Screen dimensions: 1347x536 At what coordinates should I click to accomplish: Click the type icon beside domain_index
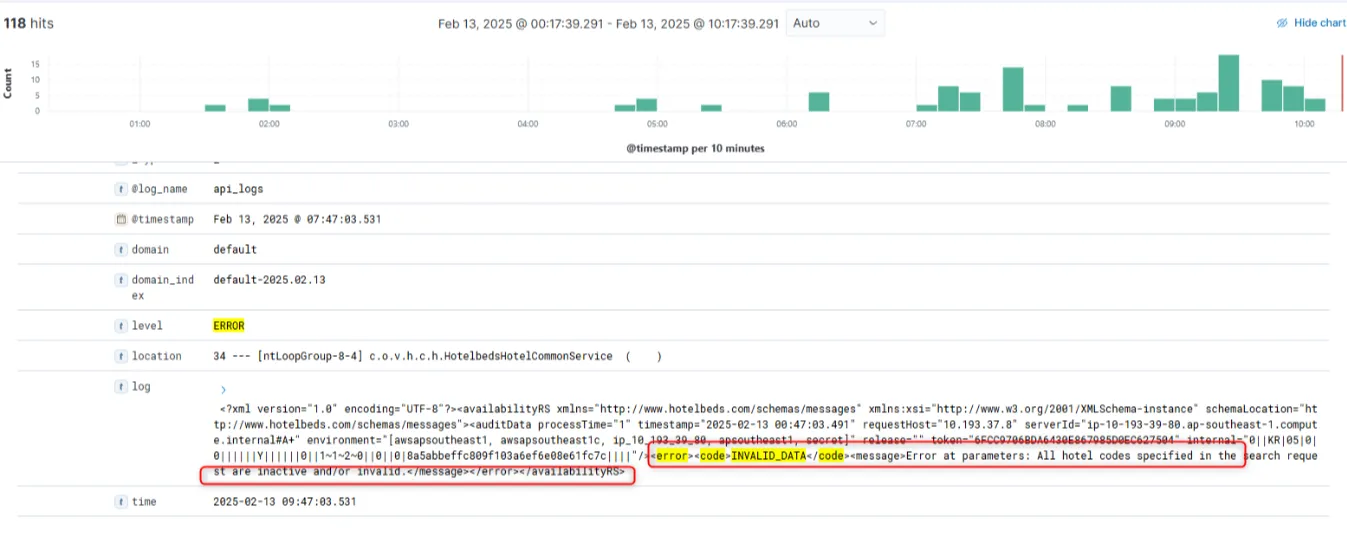coord(121,280)
